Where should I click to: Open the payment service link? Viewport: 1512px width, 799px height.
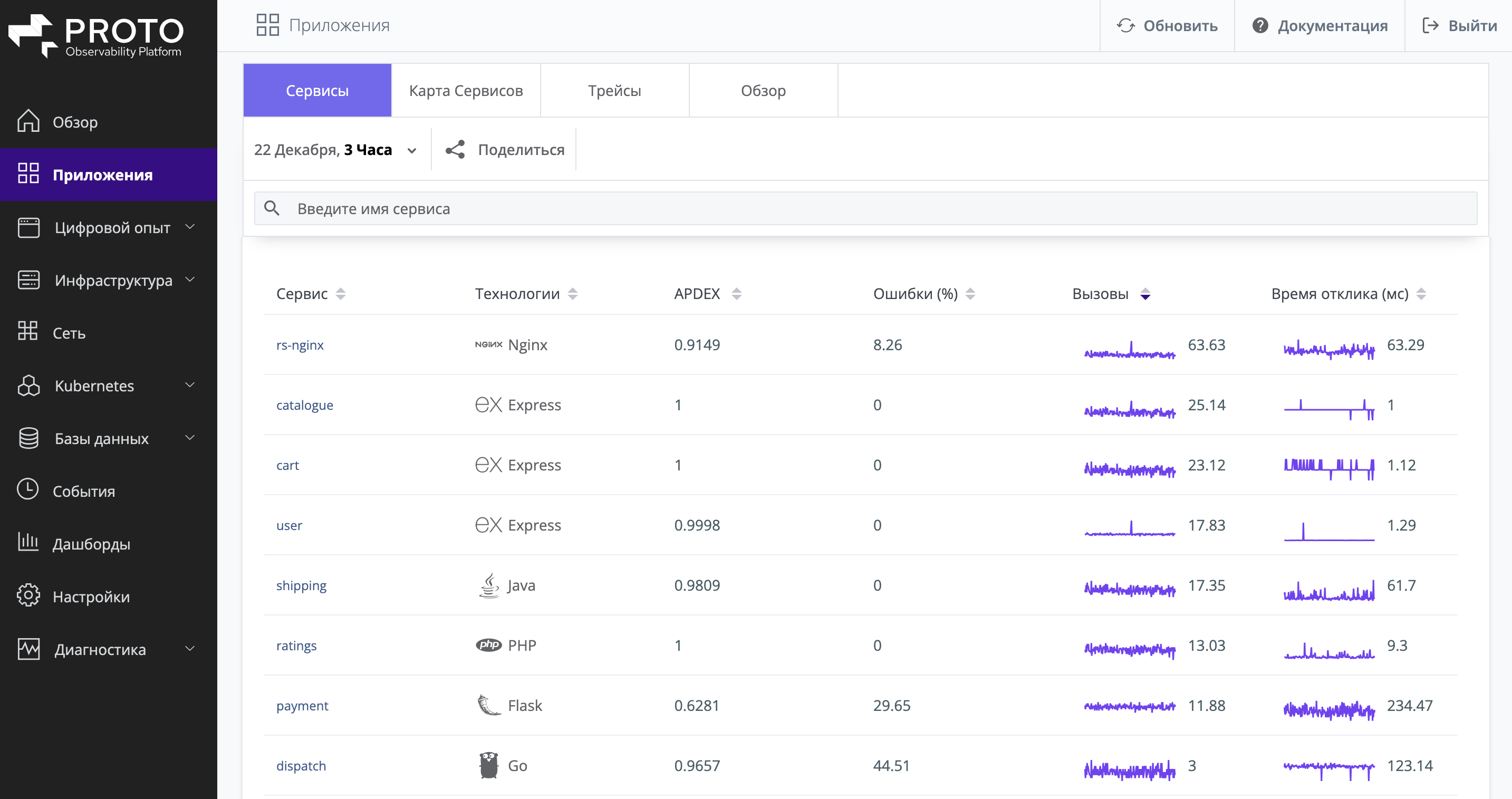tap(302, 706)
